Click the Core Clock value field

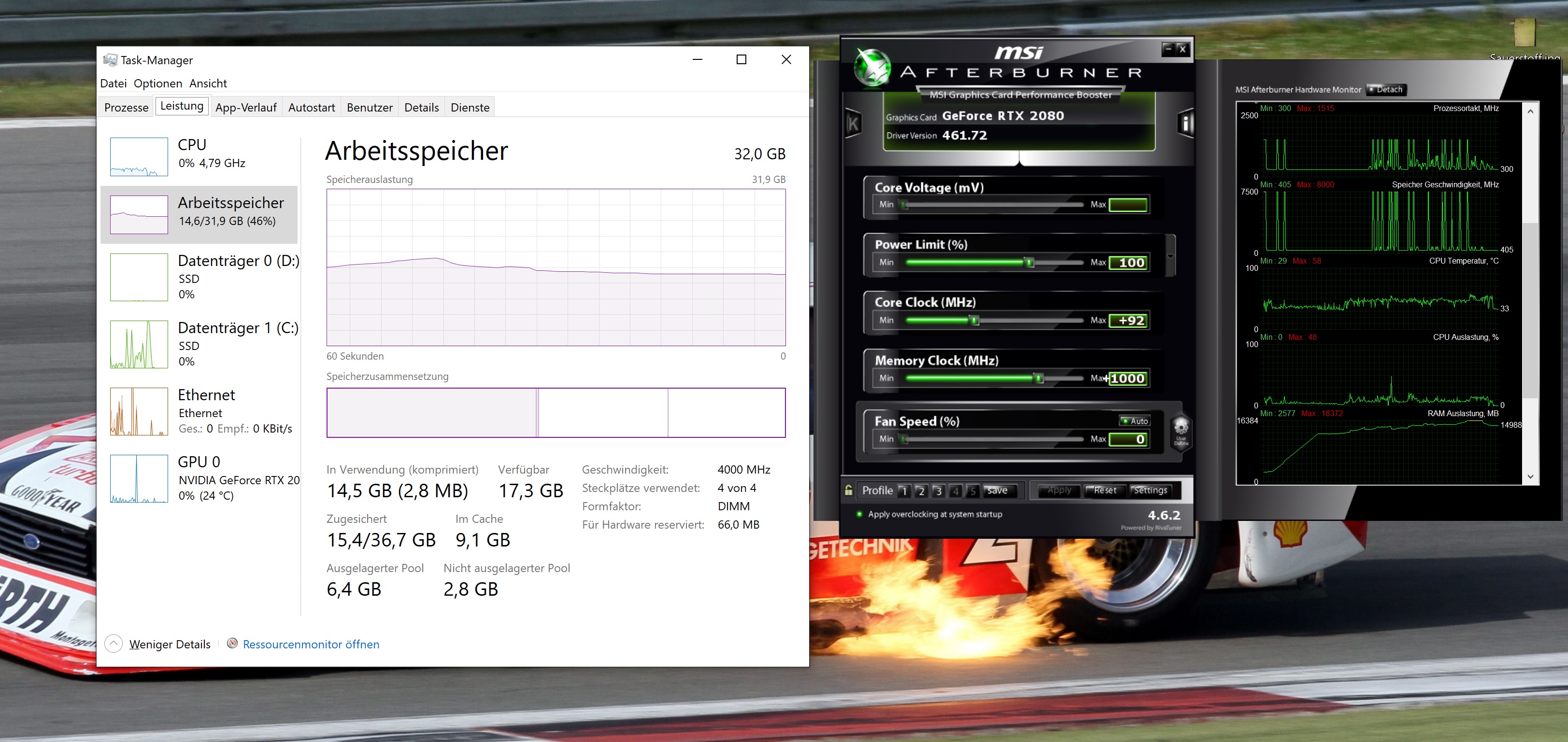point(1128,321)
